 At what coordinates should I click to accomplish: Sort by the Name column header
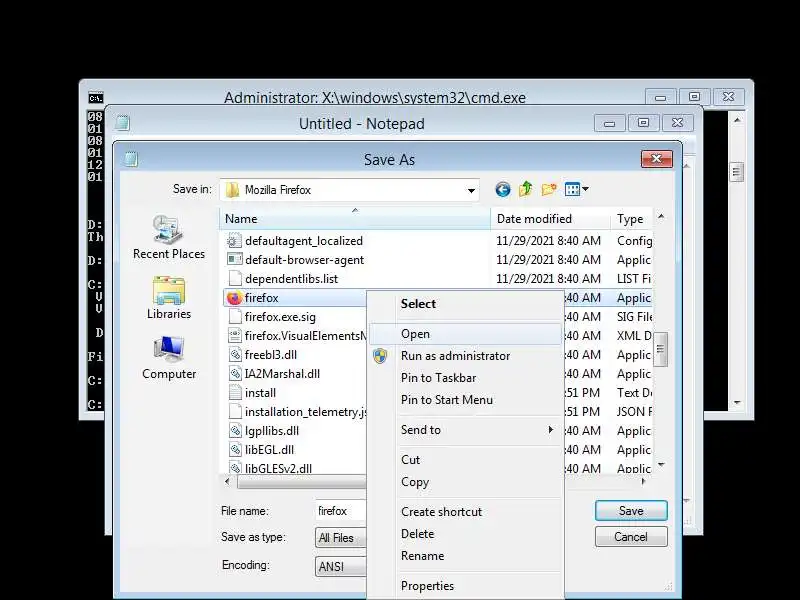(355, 219)
